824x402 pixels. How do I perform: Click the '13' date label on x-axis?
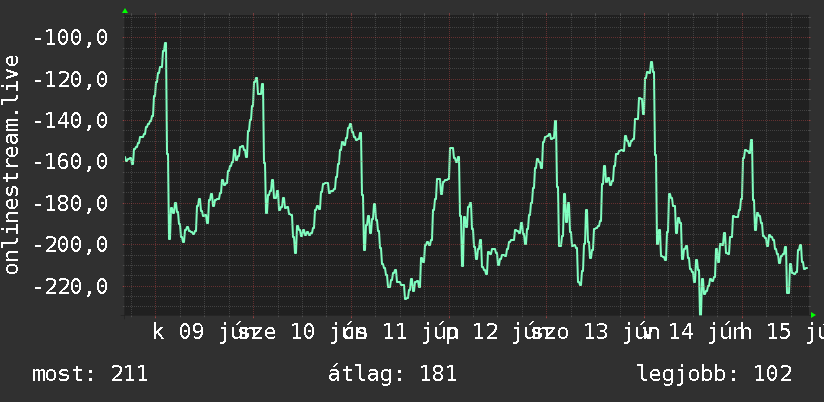pyautogui.click(x=596, y=332)
